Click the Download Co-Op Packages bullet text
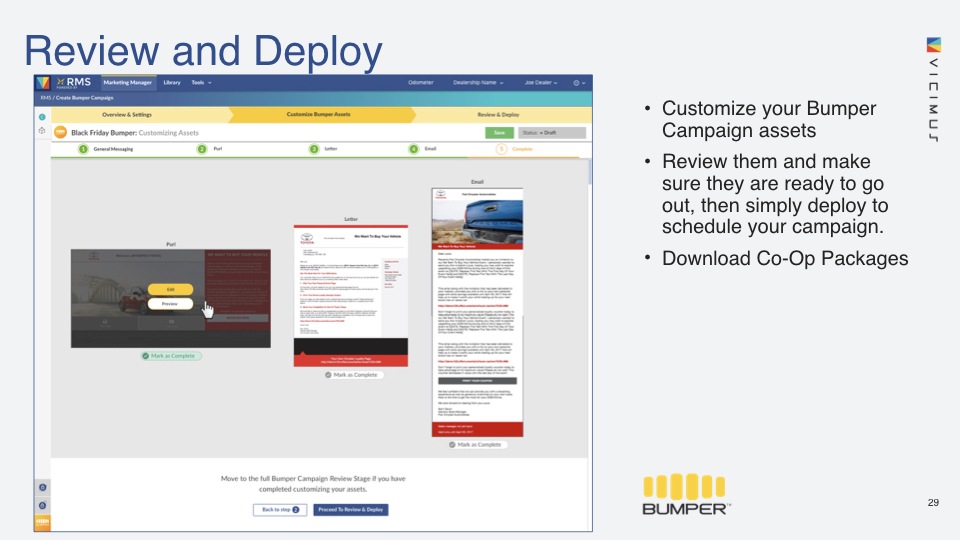Viewport: 960px width, 540px height. pos(785,258)
